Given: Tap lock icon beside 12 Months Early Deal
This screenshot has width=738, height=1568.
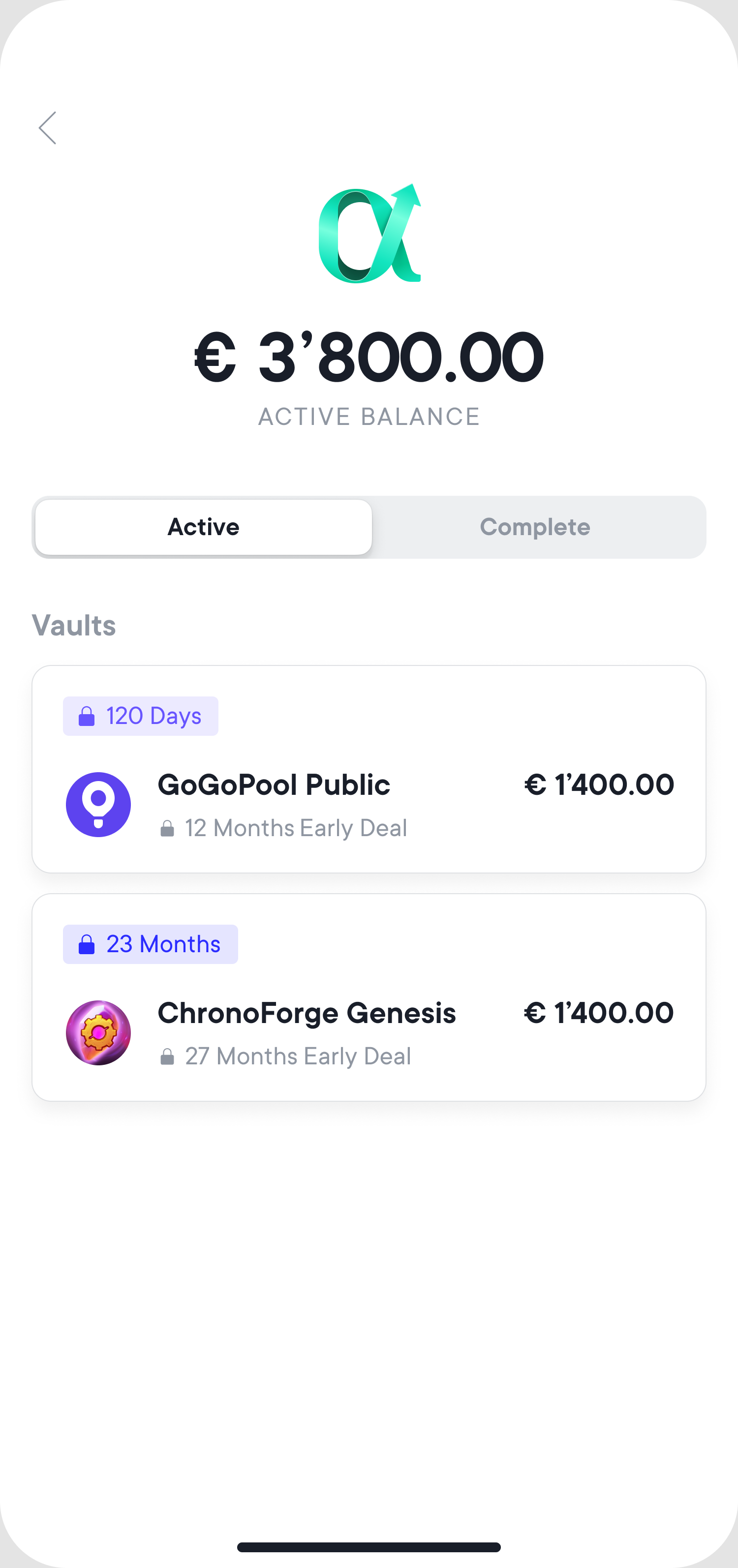Looking at the screenshot, I should (167, 828).
